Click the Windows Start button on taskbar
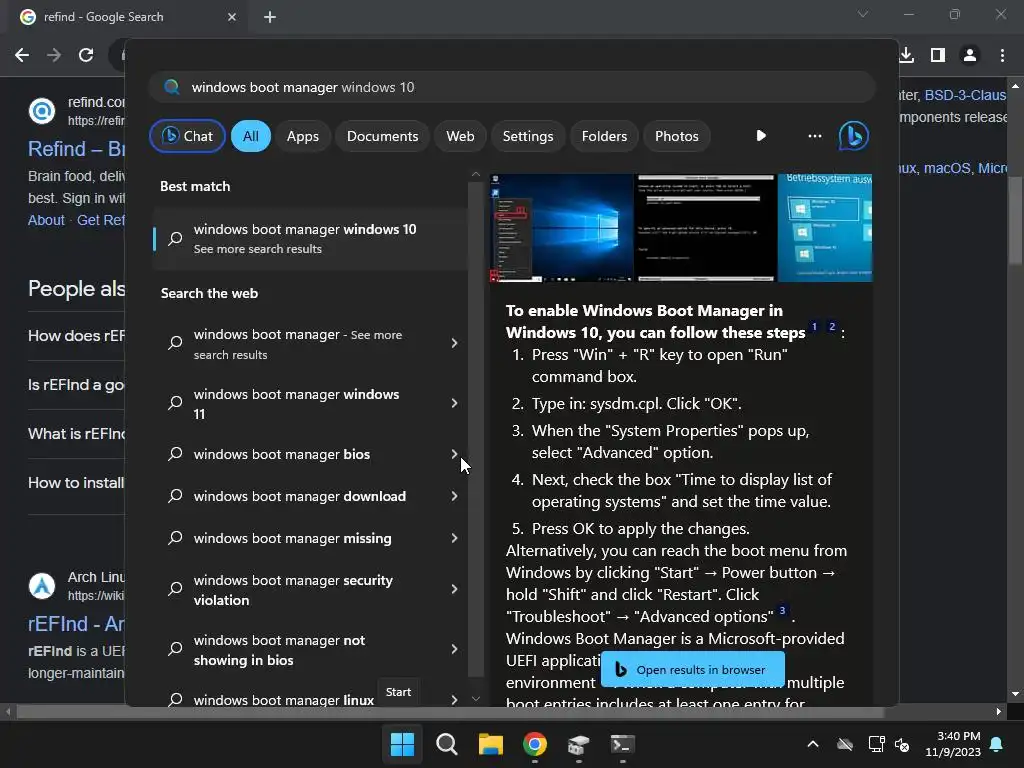 point(402,744)
